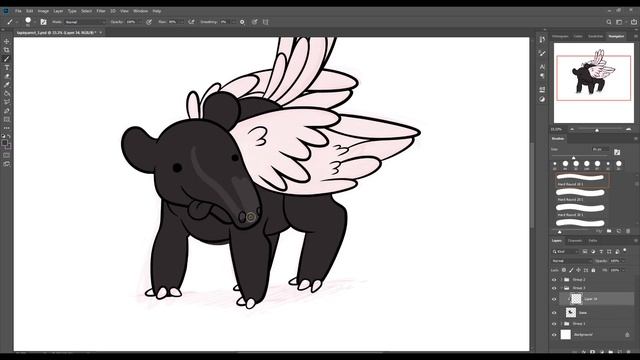Open the workspace switcher icon

click(x=620, y=22)
